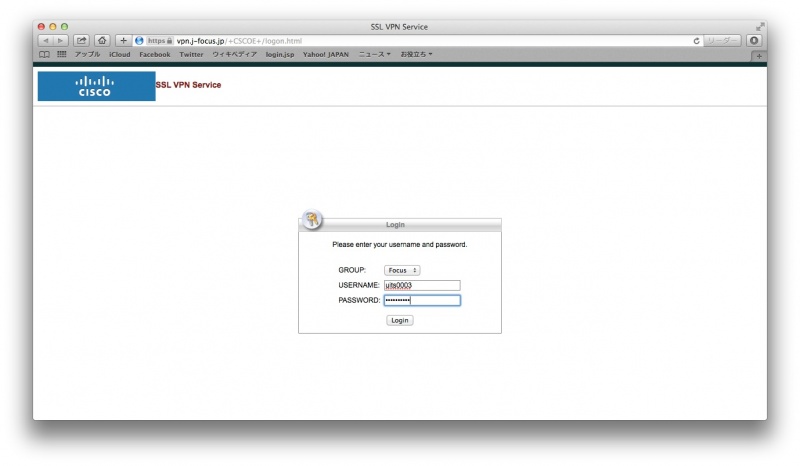Click the Cisco logo banner
This screenshot has width=800, height=466.
coord(96,86)
